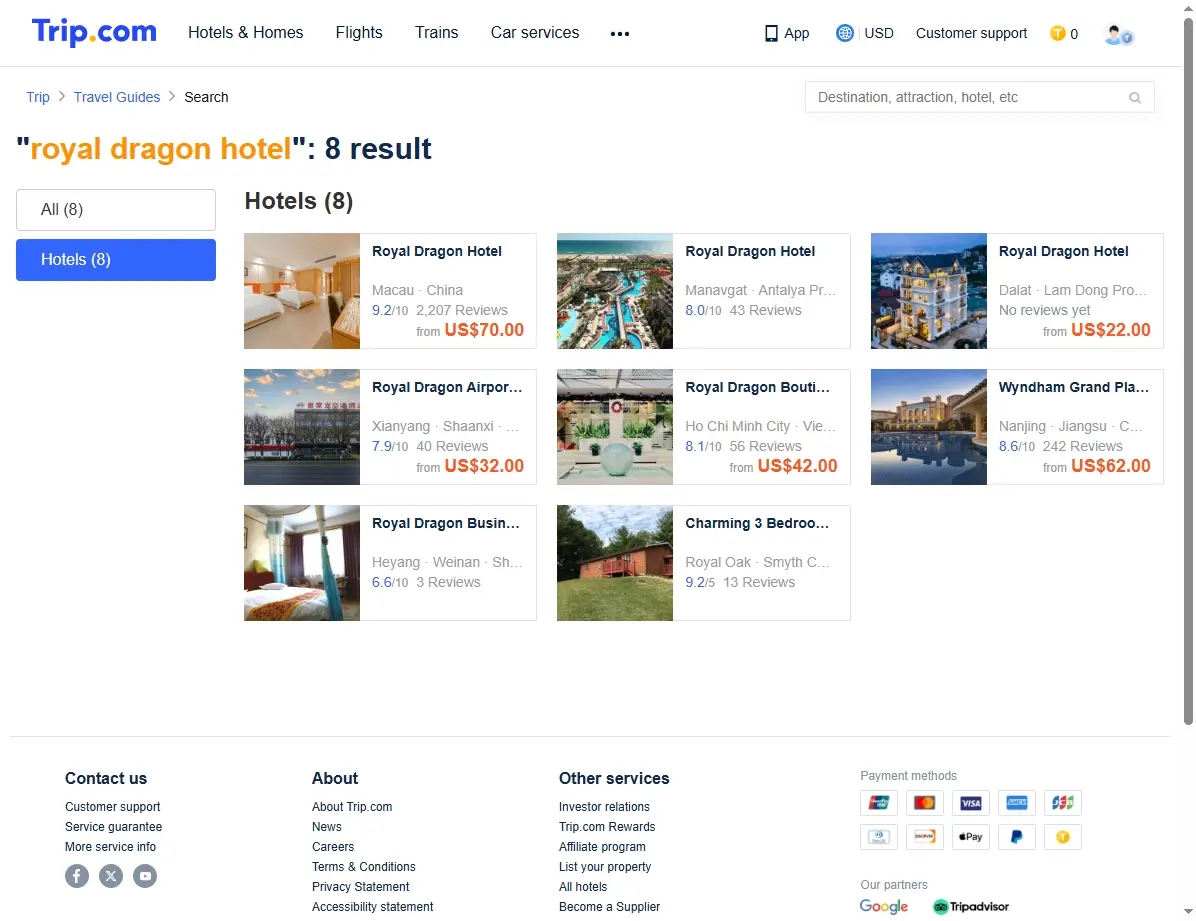This screenshot has height=921, width=1196.
Task: Open Investor relations link
Action: pos(604,807)
